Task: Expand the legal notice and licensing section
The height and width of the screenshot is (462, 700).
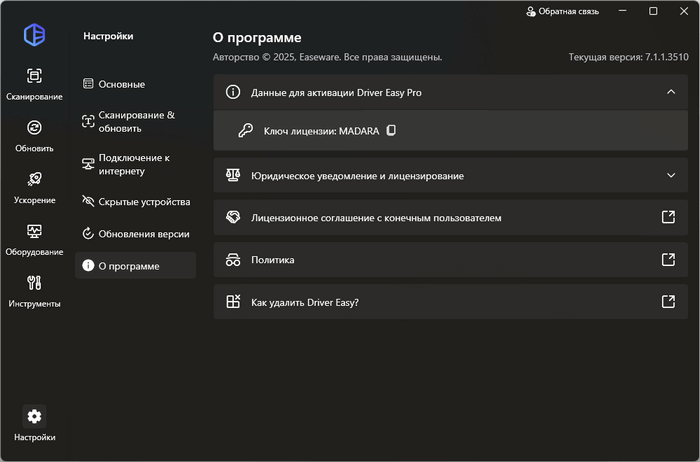Action: (x=670, y=175)
